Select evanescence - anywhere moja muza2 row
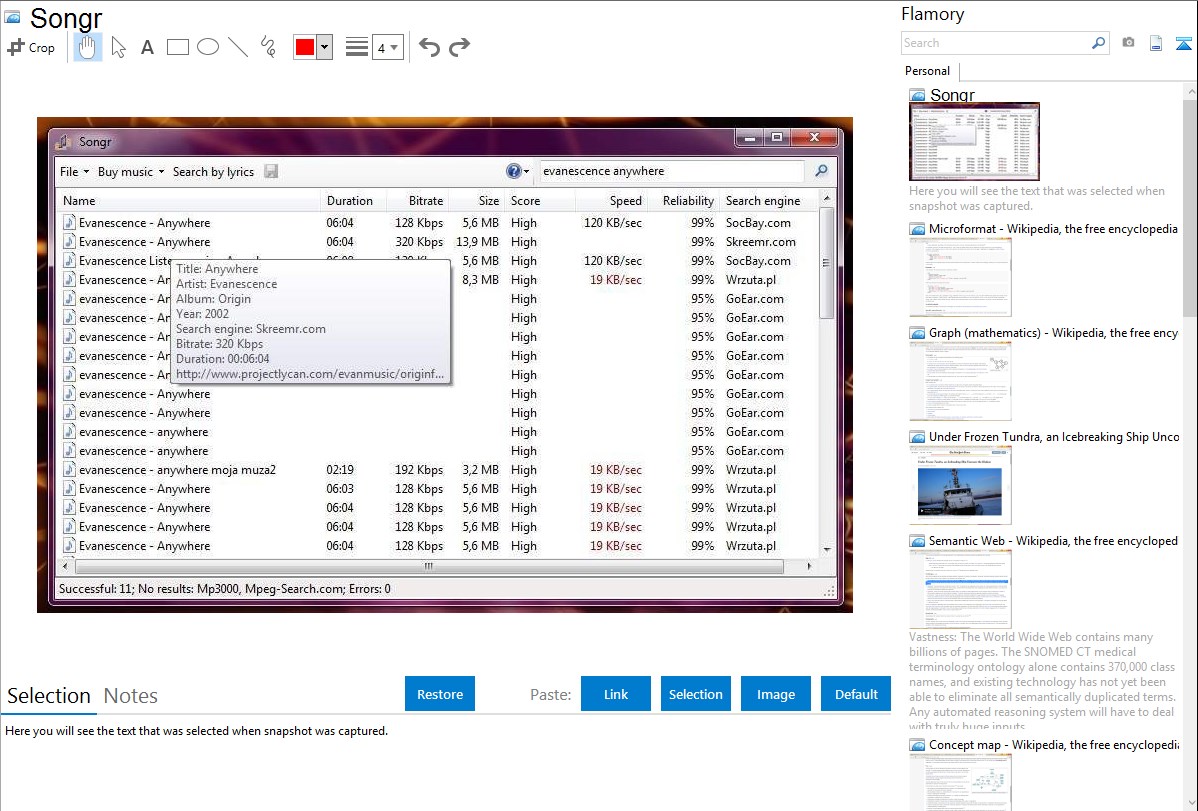 pos(437,469)
